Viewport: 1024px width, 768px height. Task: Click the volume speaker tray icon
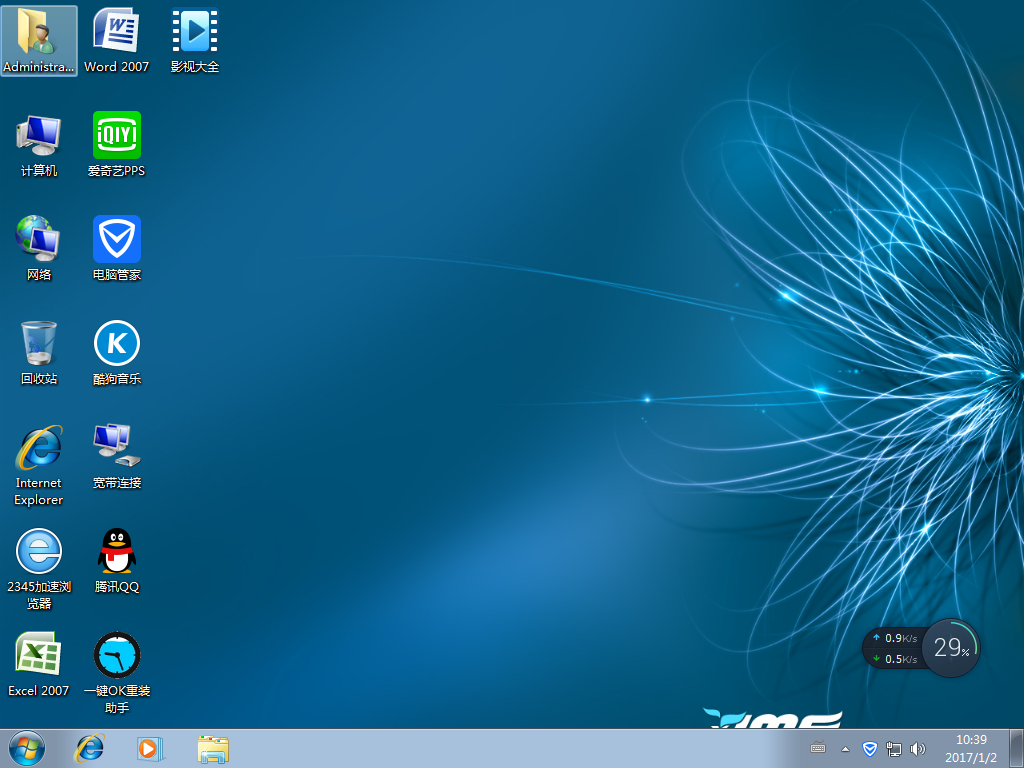pyautogui.click(x=918, y=748)
